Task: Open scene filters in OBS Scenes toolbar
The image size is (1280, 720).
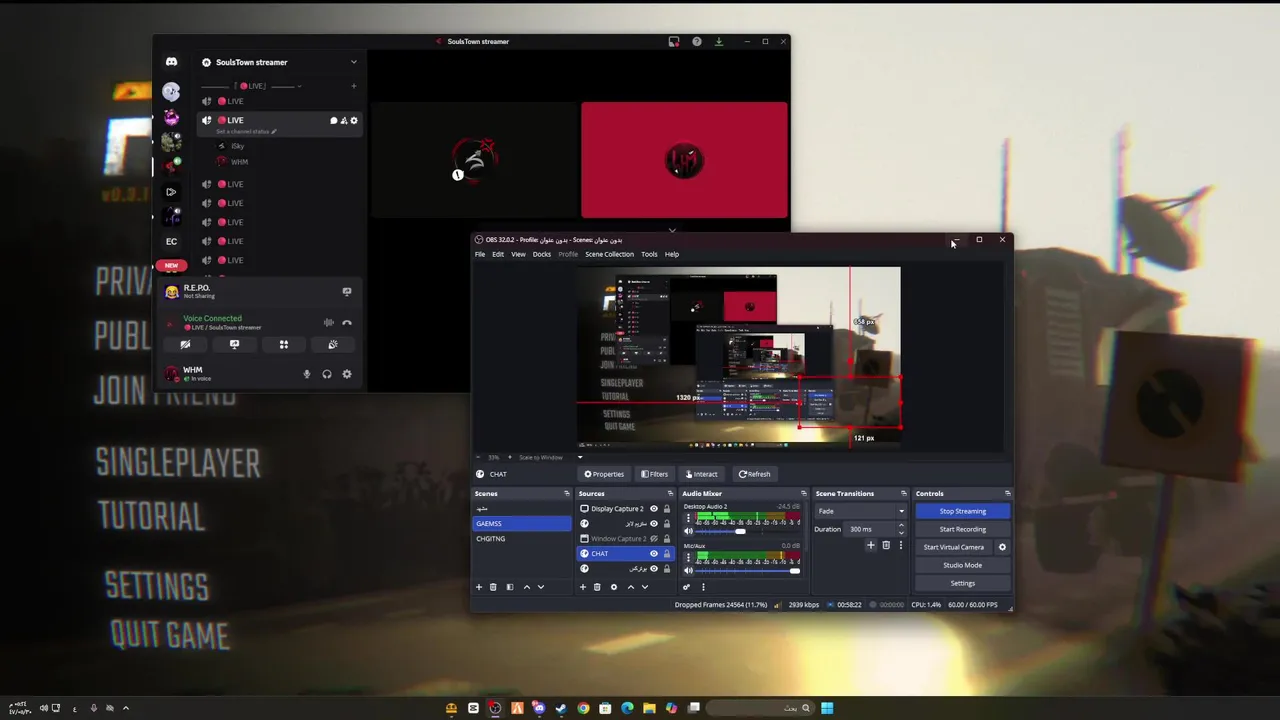Action: click(x=510, y=587)
